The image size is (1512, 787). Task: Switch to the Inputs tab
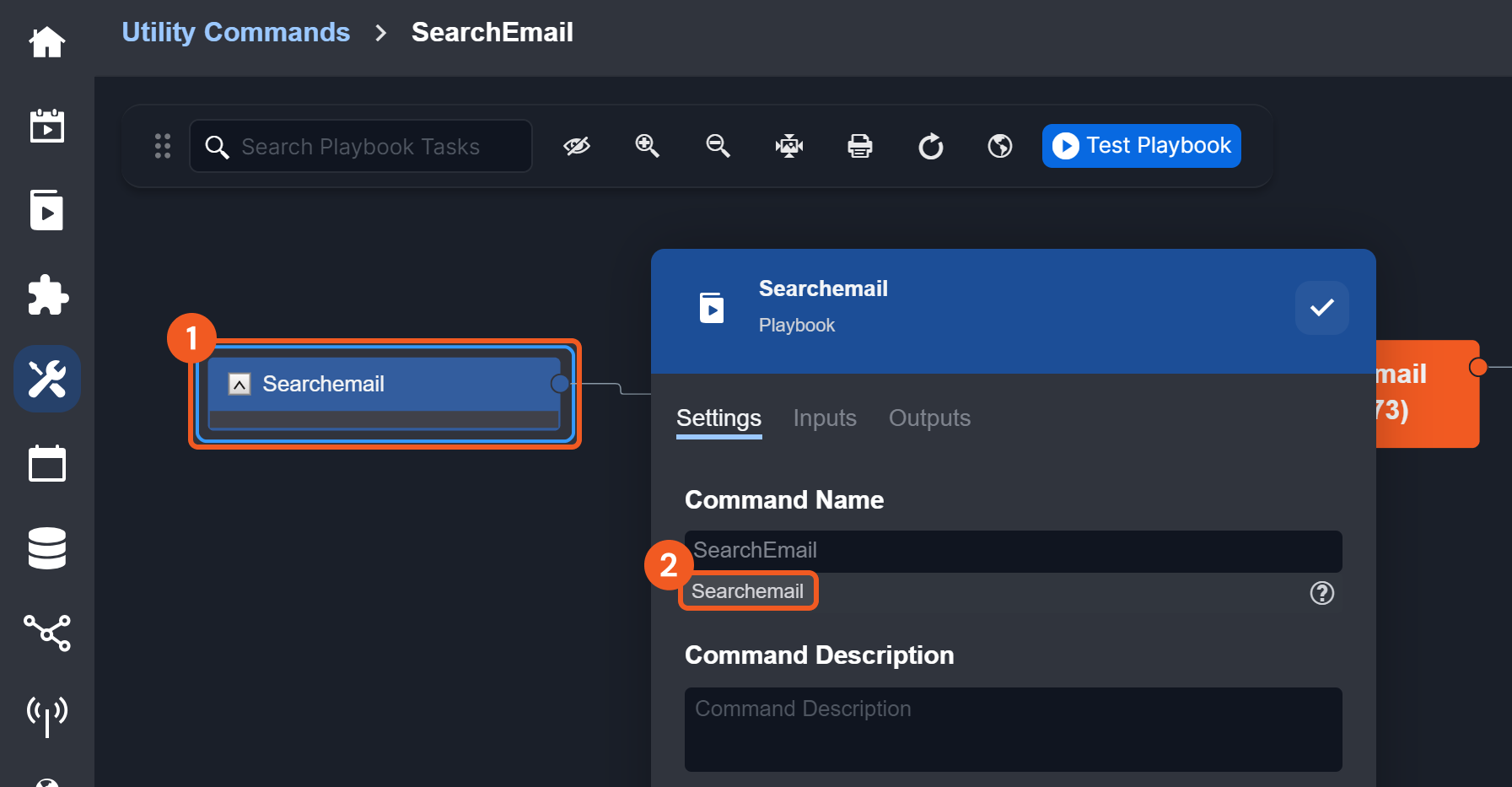(x=824, y=418)
